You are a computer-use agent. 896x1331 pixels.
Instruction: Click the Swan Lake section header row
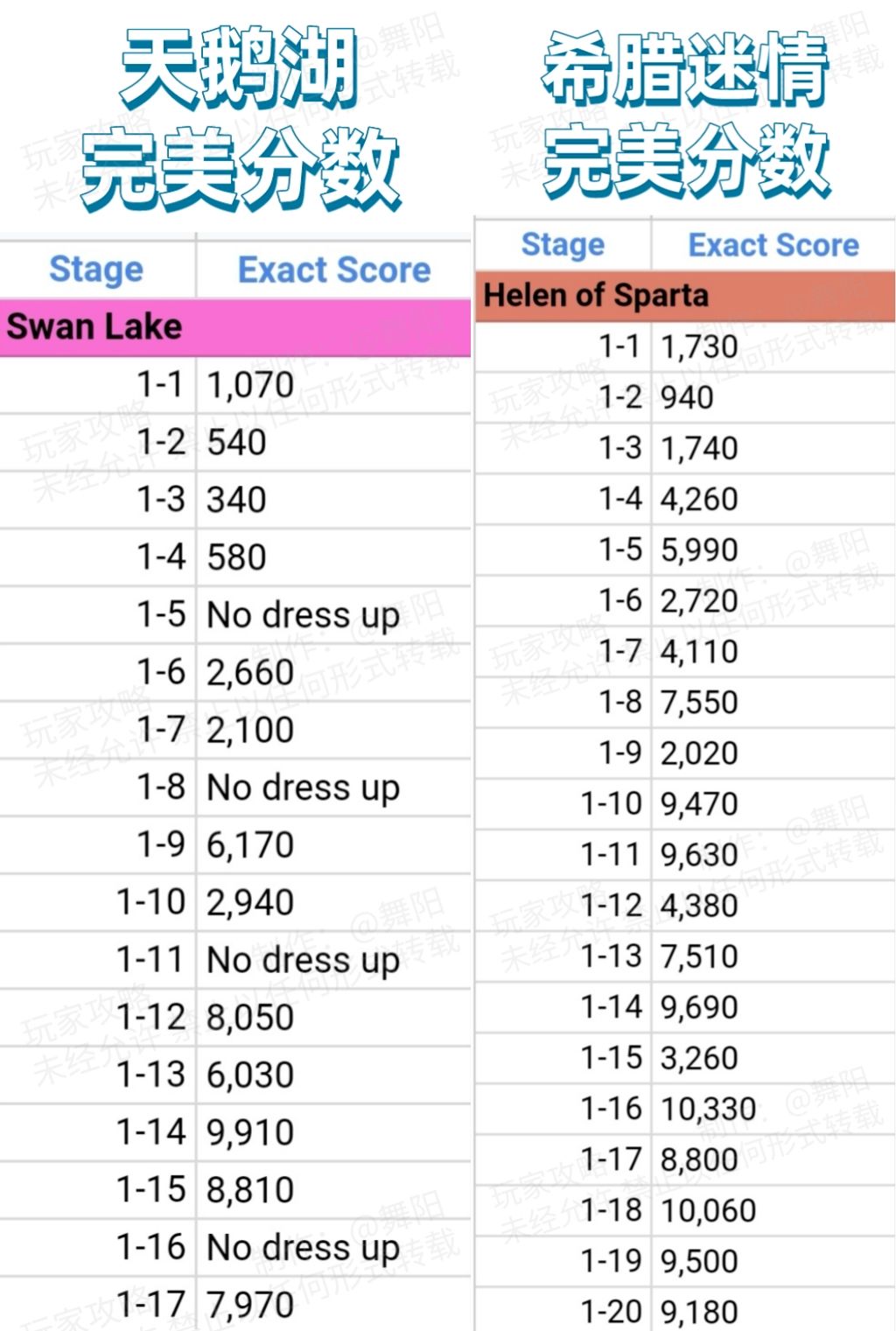pos(234,327)
